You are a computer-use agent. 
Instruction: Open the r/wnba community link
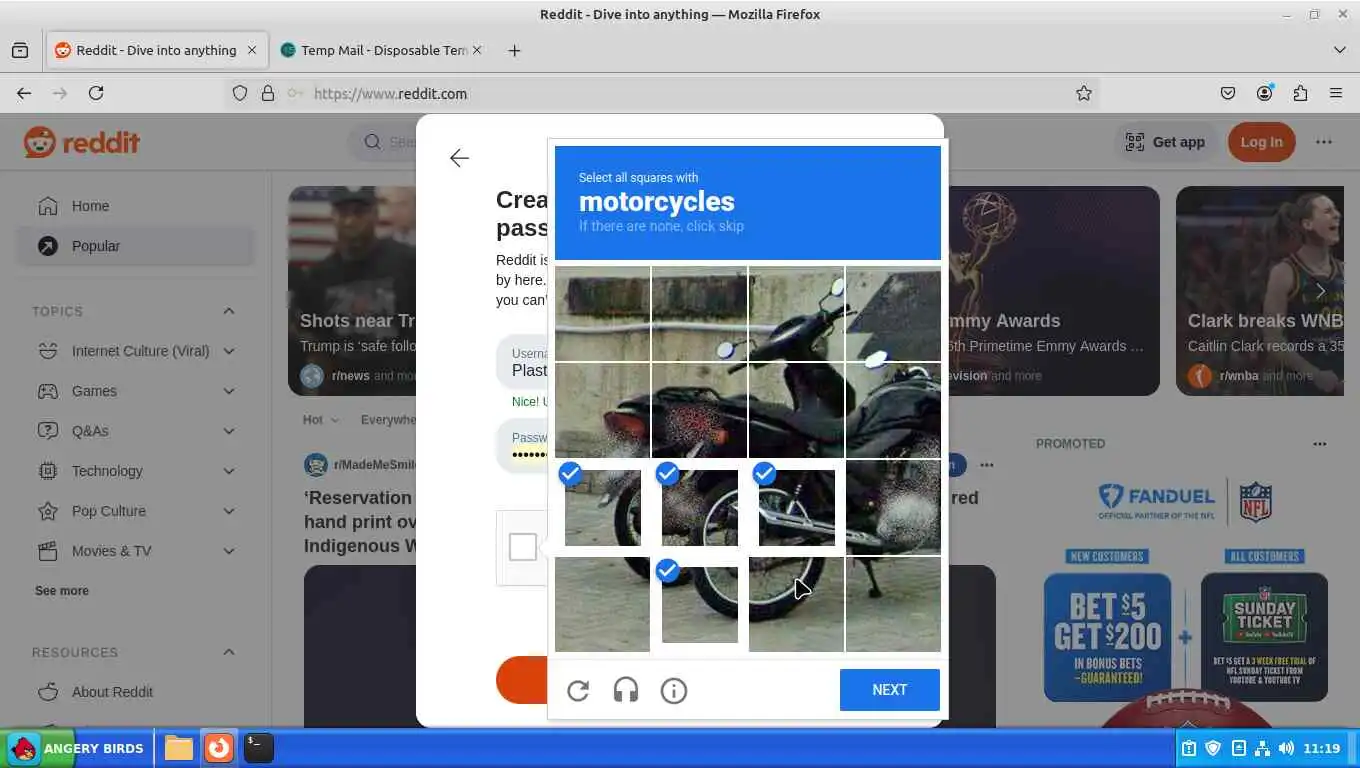[x=1238, y=376]
